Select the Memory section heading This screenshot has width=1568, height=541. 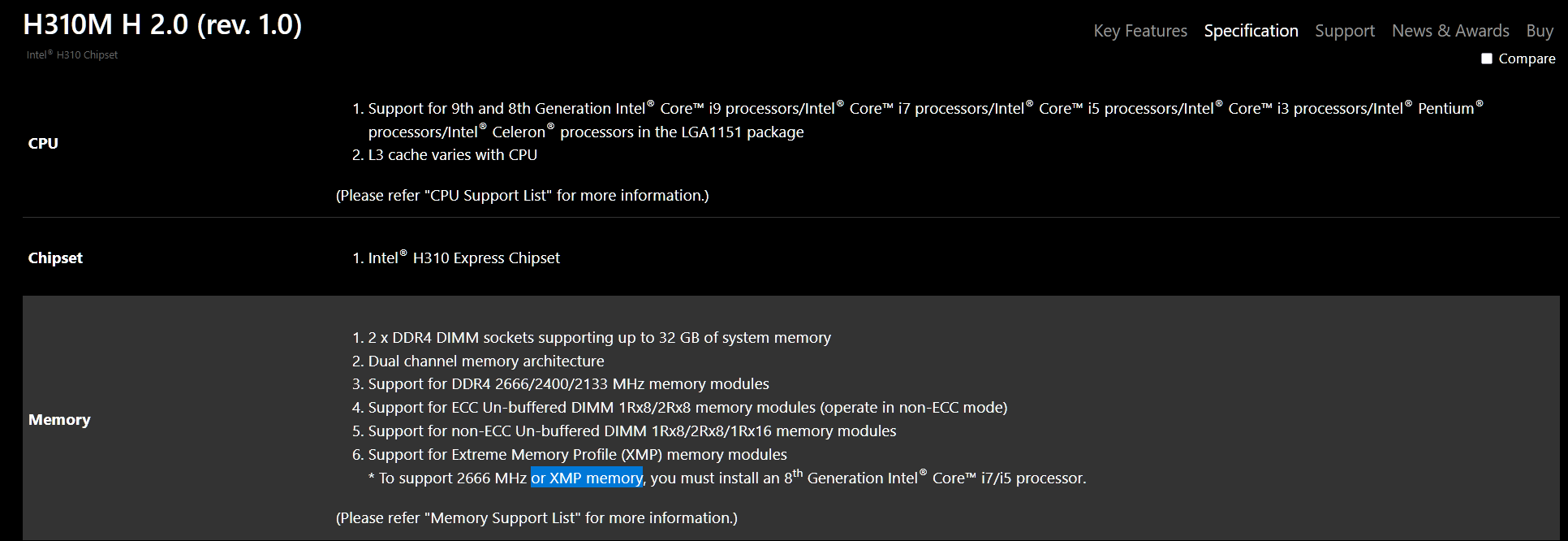tap(59, 419)
